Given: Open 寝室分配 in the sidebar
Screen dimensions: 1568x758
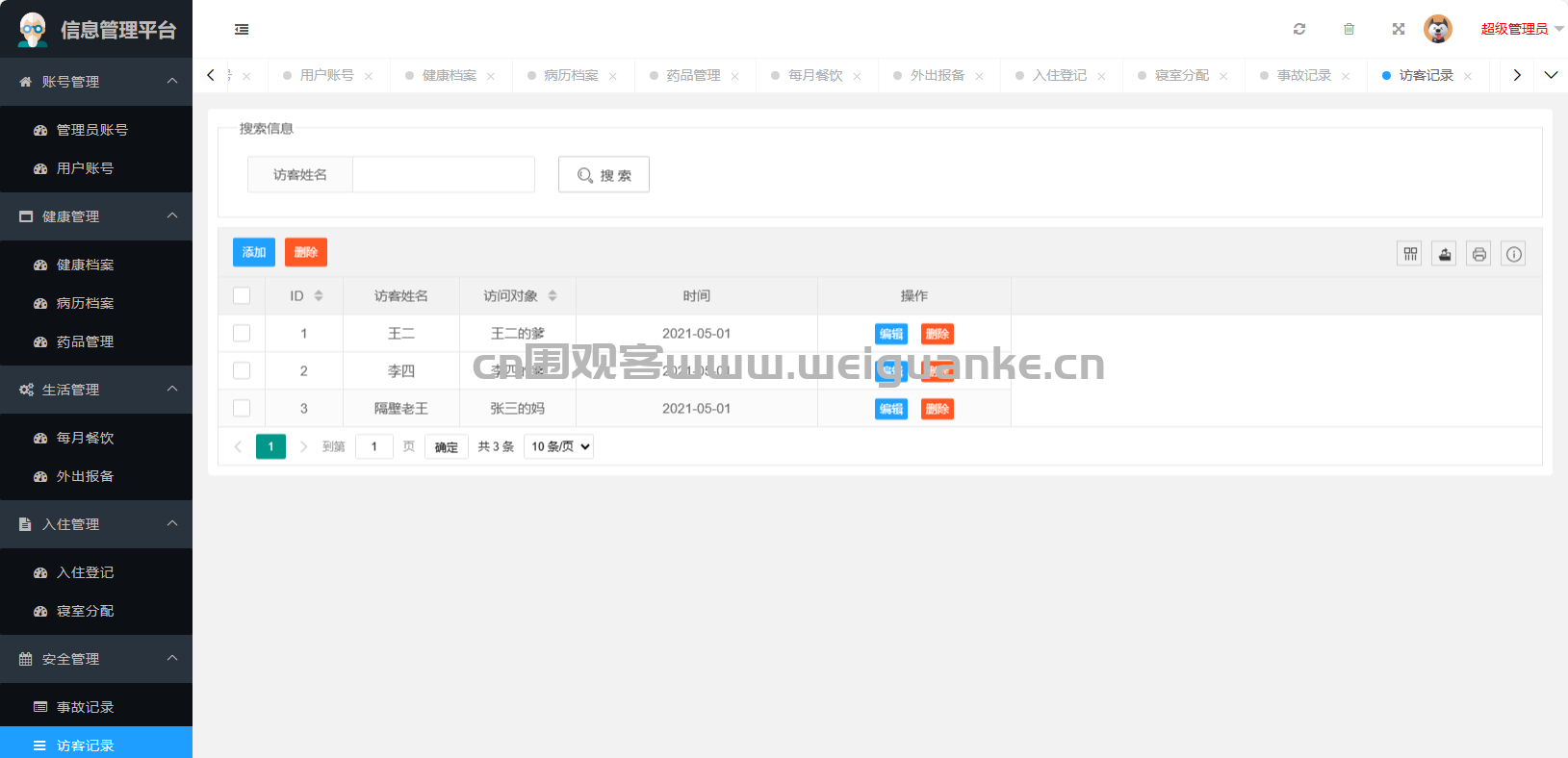Looking at the screenshot, I should [x=96, y=611].
